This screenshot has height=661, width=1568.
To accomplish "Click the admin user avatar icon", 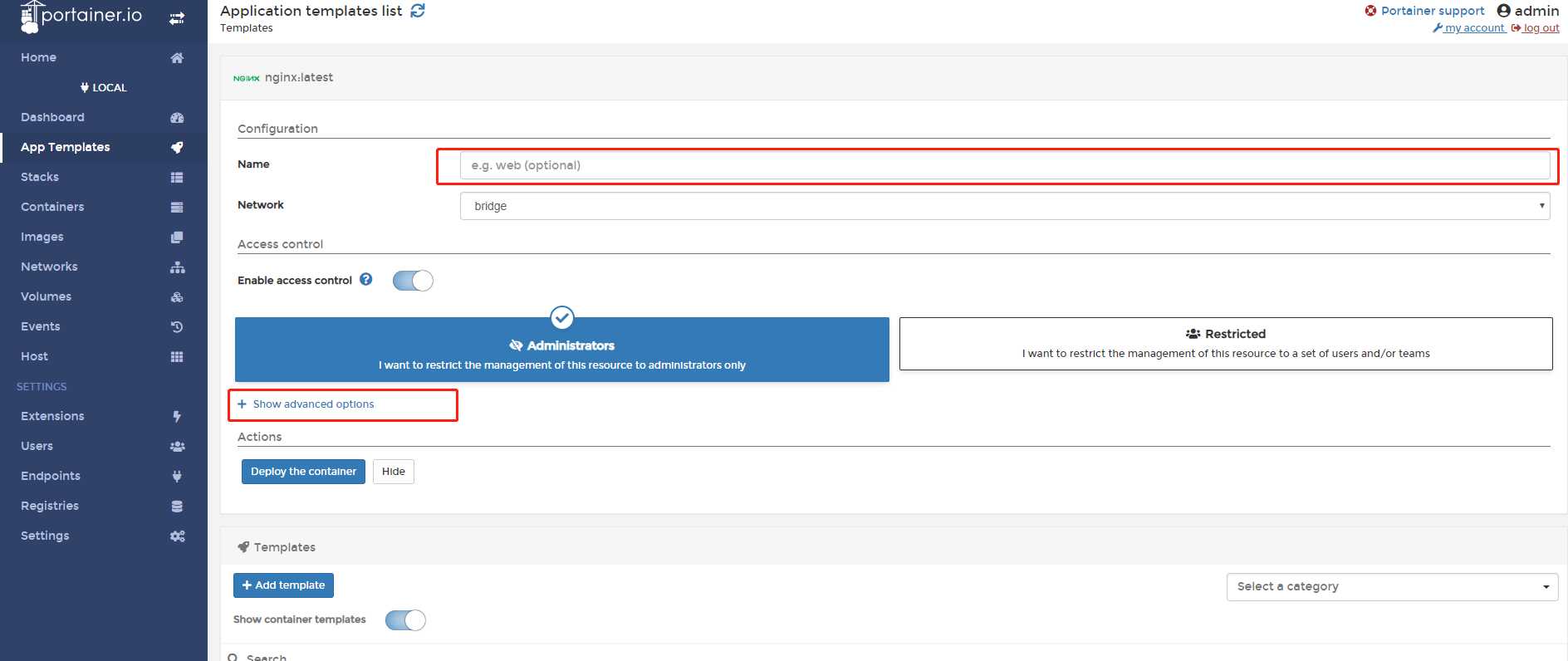I will pos(1503,11).
